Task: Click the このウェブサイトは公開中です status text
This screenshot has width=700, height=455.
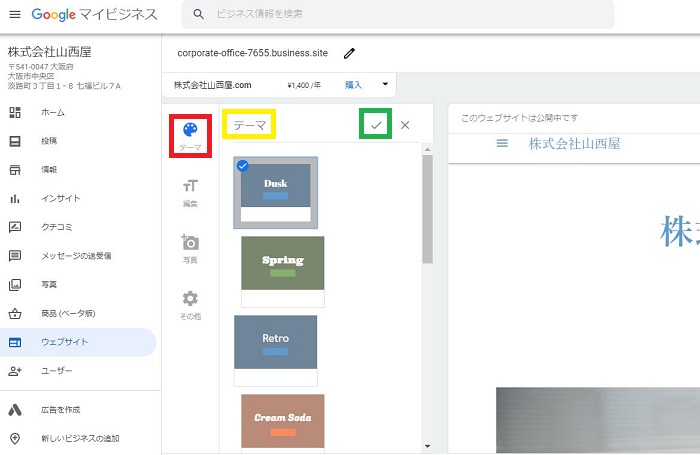Action: 520,118
